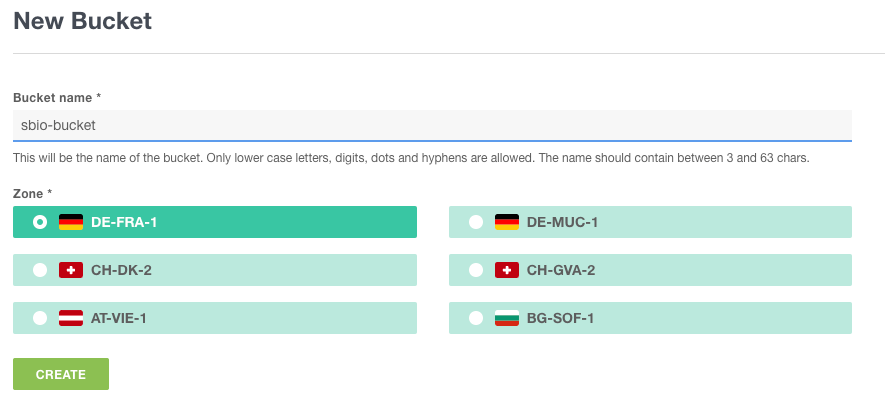
Task: Select the DE-FRA-1 radio button
Action: pos(40,222)
